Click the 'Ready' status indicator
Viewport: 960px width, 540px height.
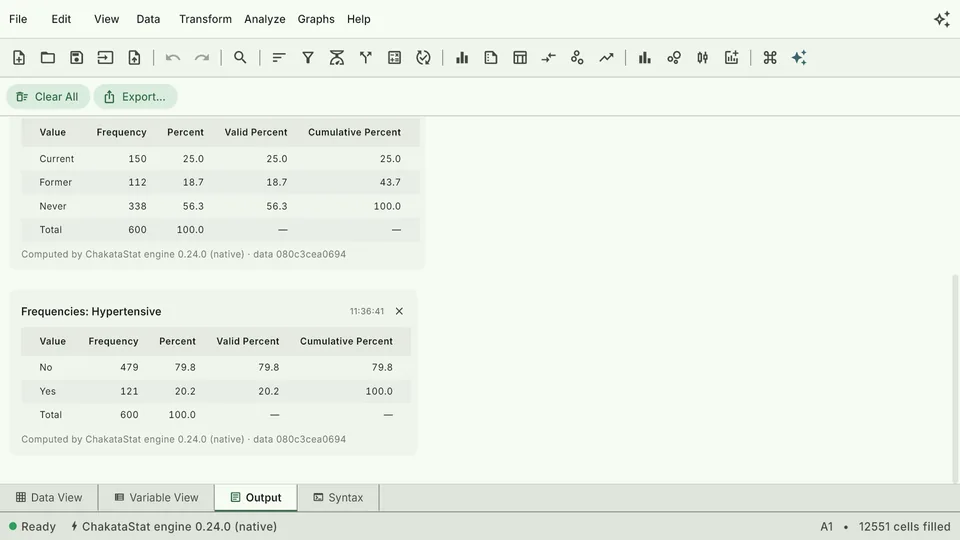point(32,527)
